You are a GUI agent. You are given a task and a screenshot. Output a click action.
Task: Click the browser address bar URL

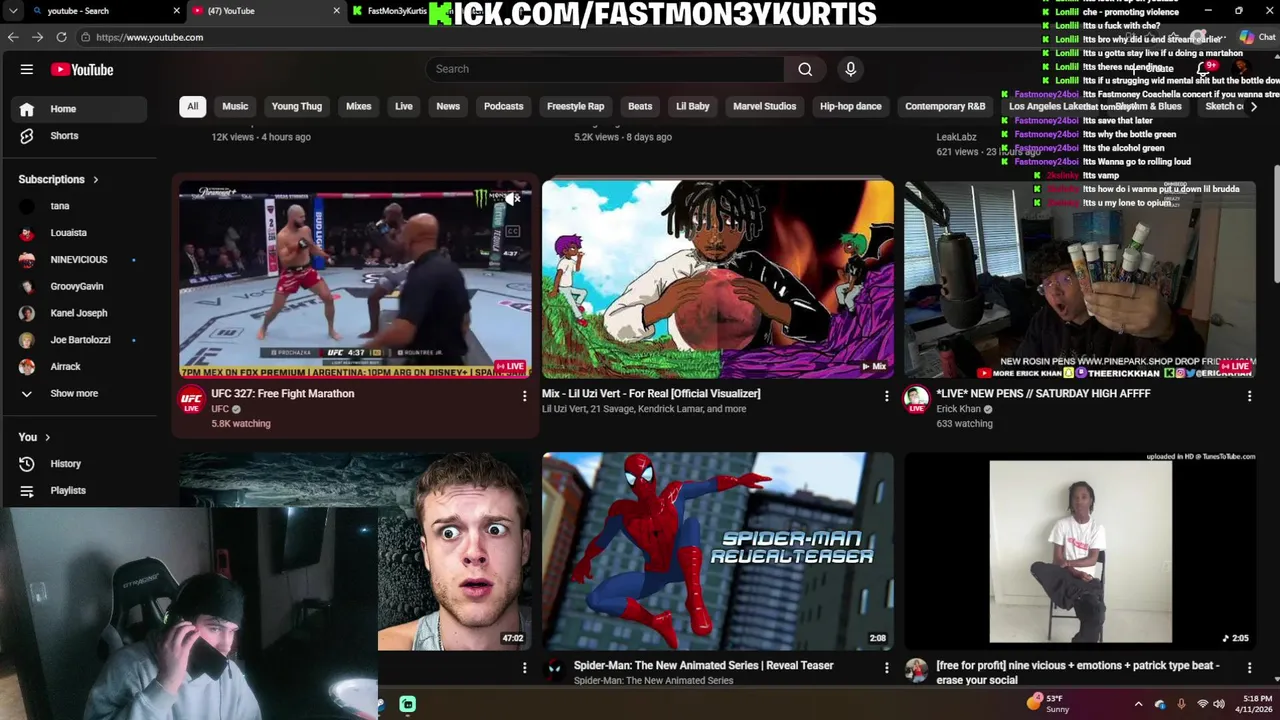[150, 37]
